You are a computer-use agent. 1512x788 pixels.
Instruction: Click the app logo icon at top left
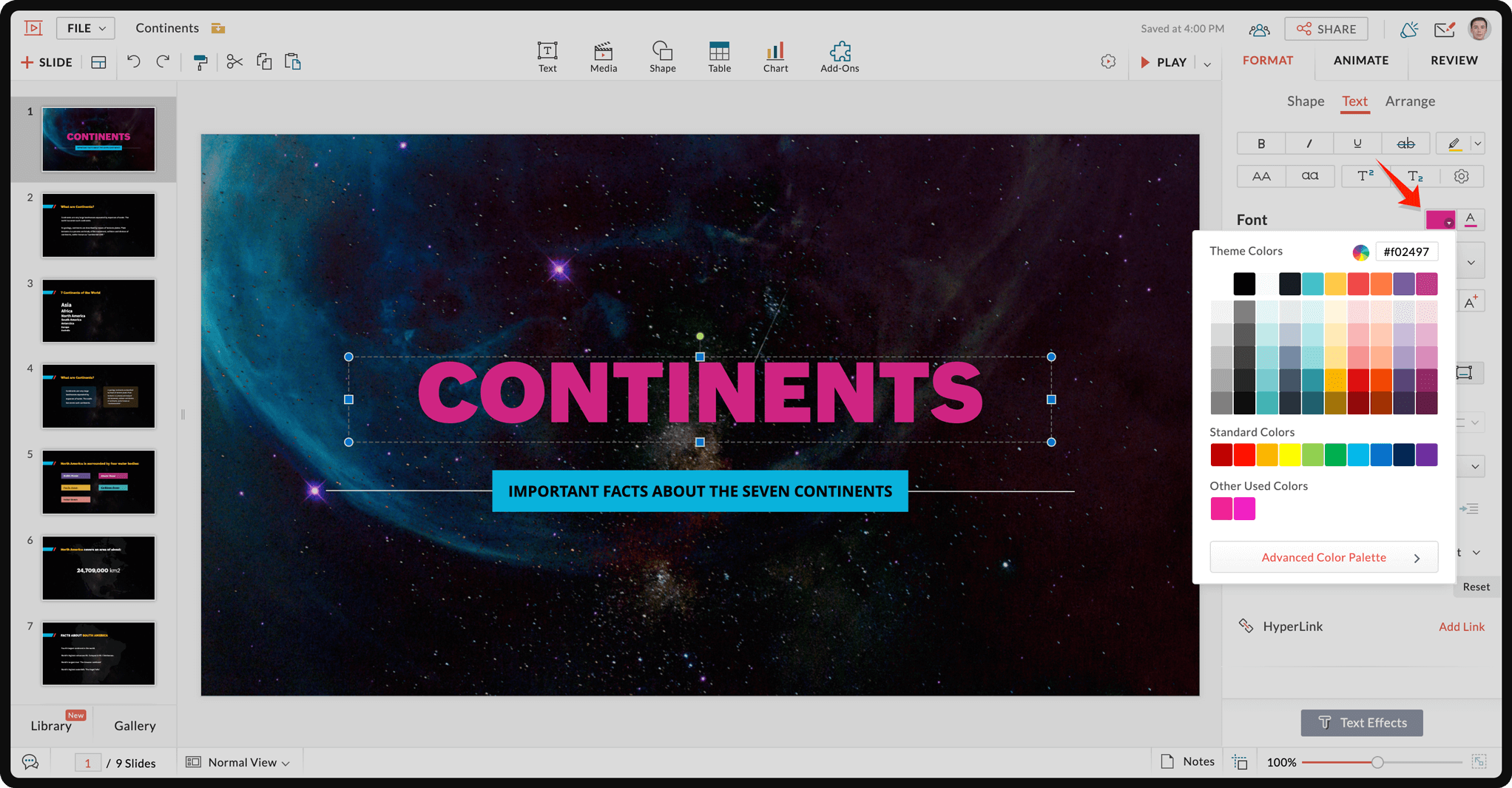(x=33, y=28)
